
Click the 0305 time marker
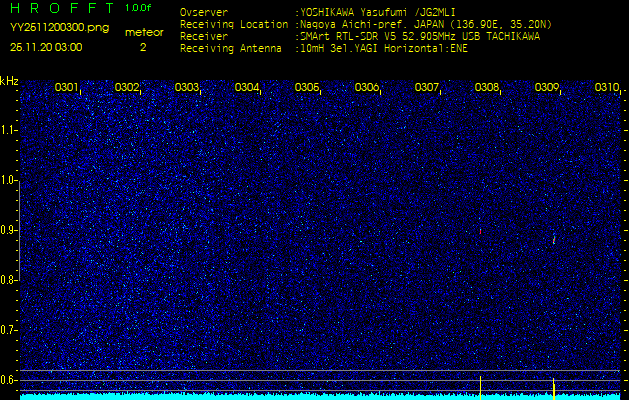click(x=306, y=87)
